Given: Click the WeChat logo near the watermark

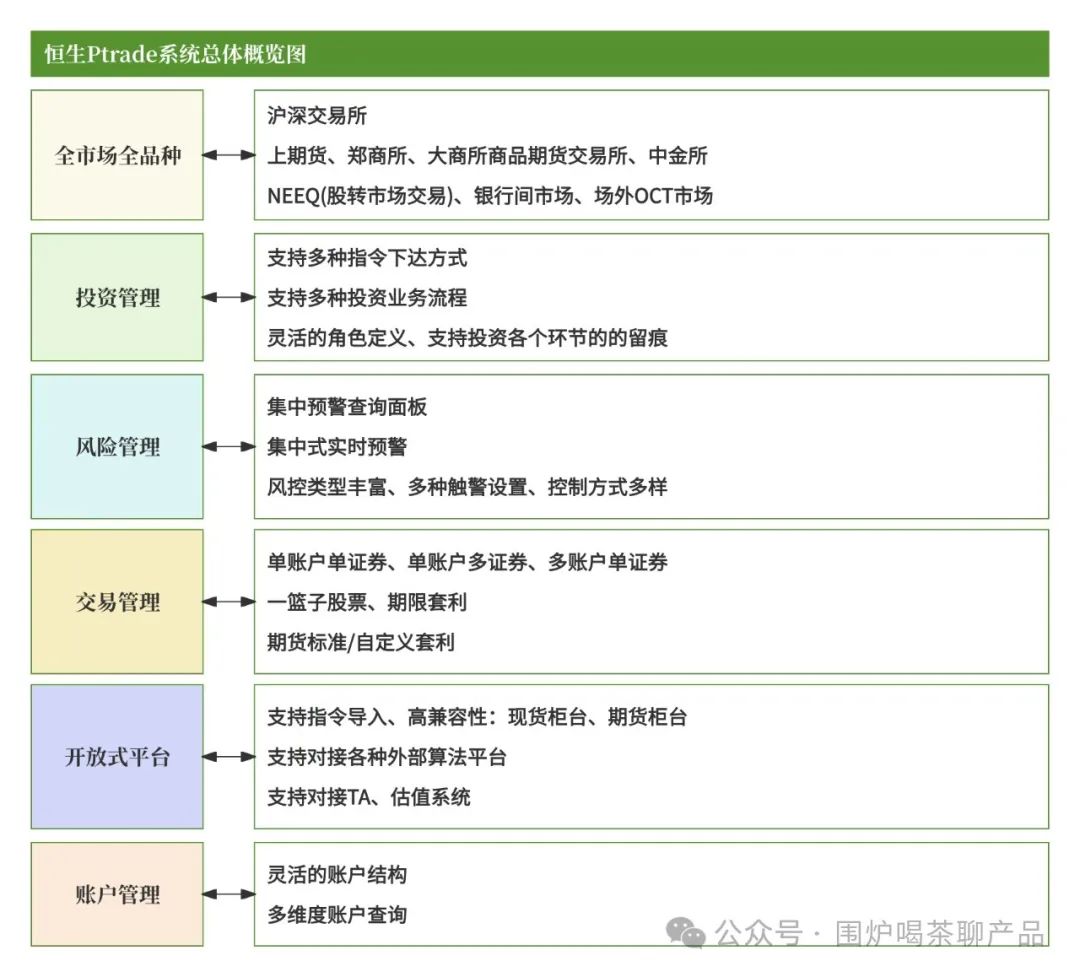Looking at the screenshot, I should (x=687, y=931).
